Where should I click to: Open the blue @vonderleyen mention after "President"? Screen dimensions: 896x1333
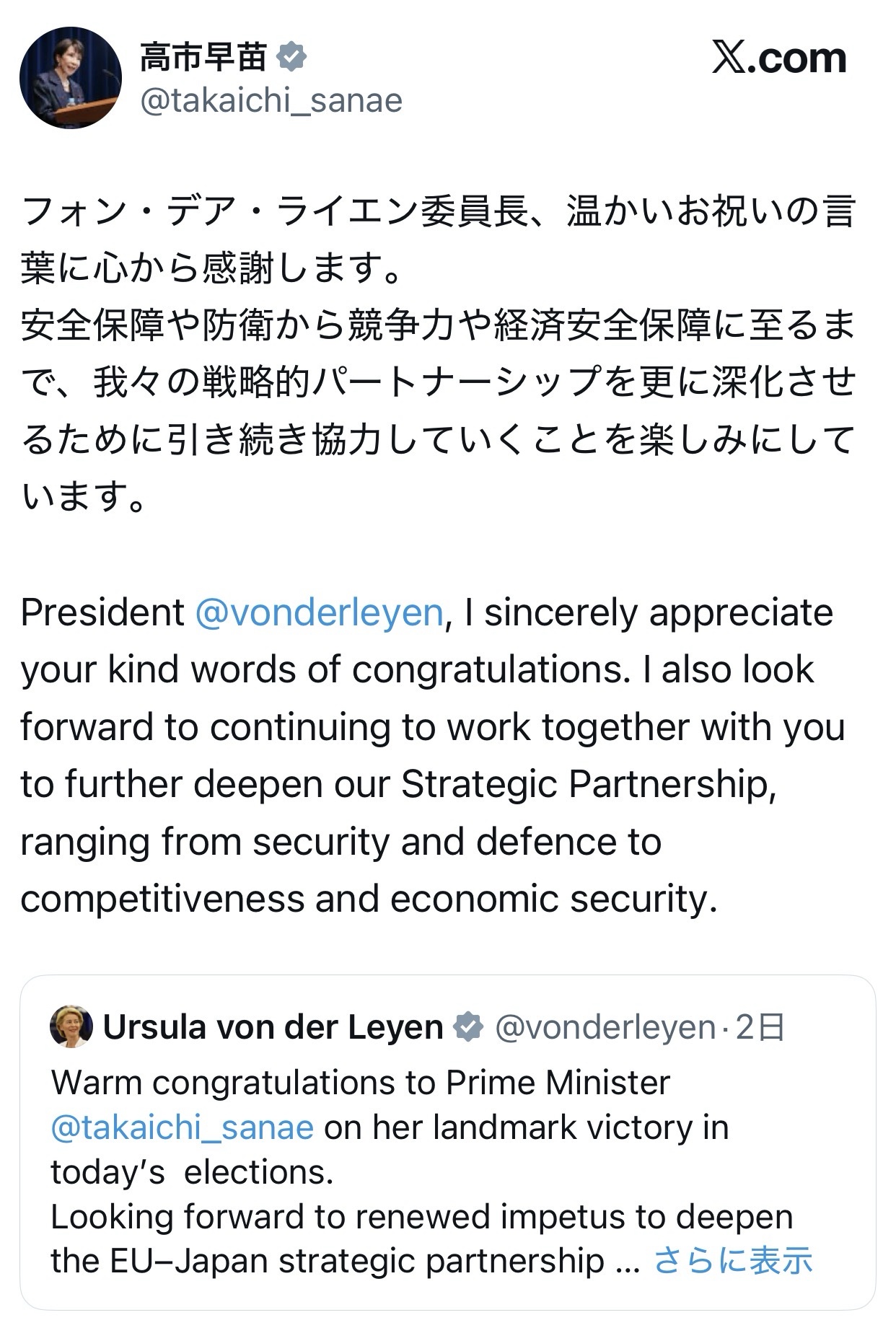319,613
